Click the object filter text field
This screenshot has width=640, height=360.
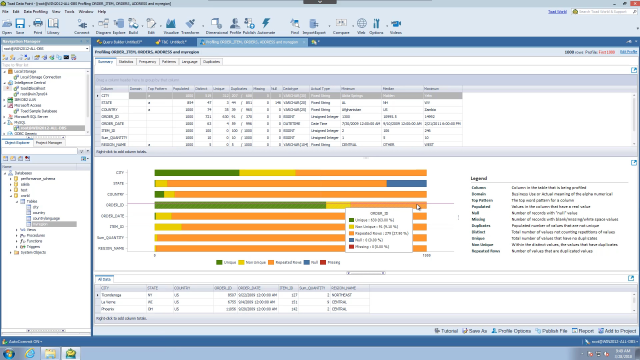(39, 151)
